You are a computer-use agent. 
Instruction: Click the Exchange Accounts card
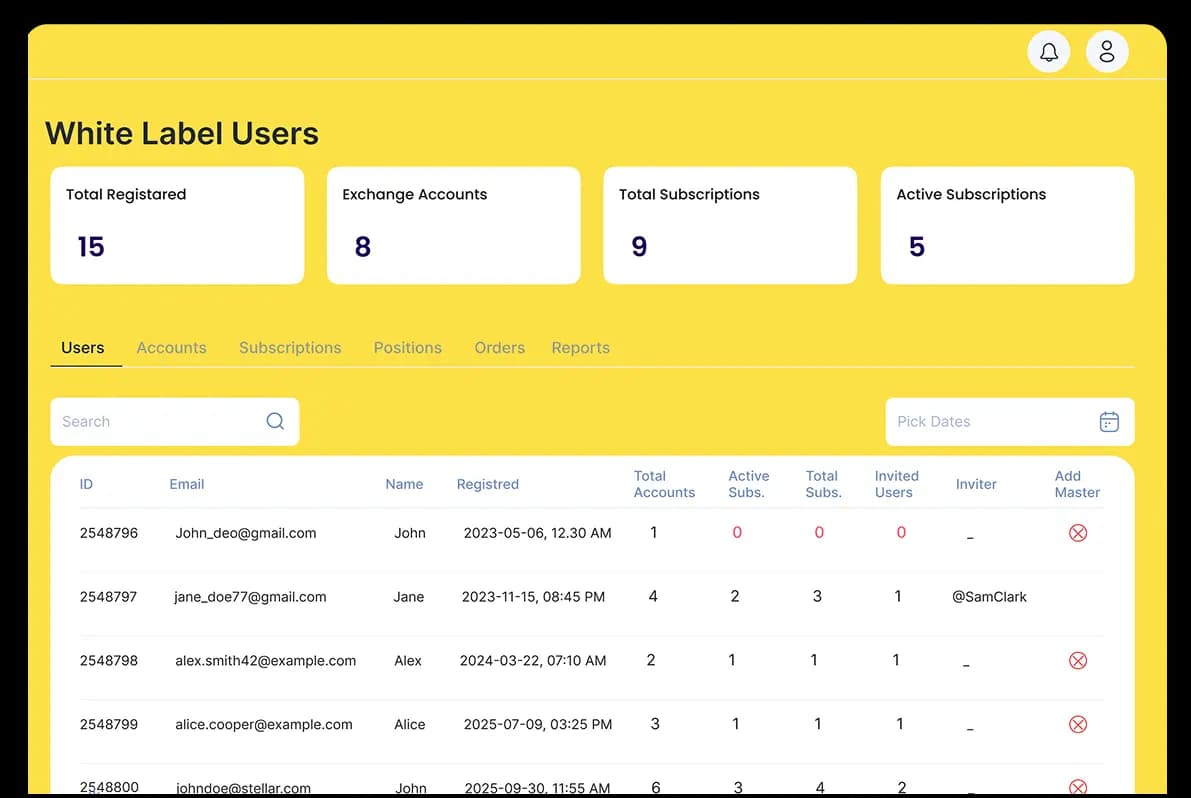(453, 226)
